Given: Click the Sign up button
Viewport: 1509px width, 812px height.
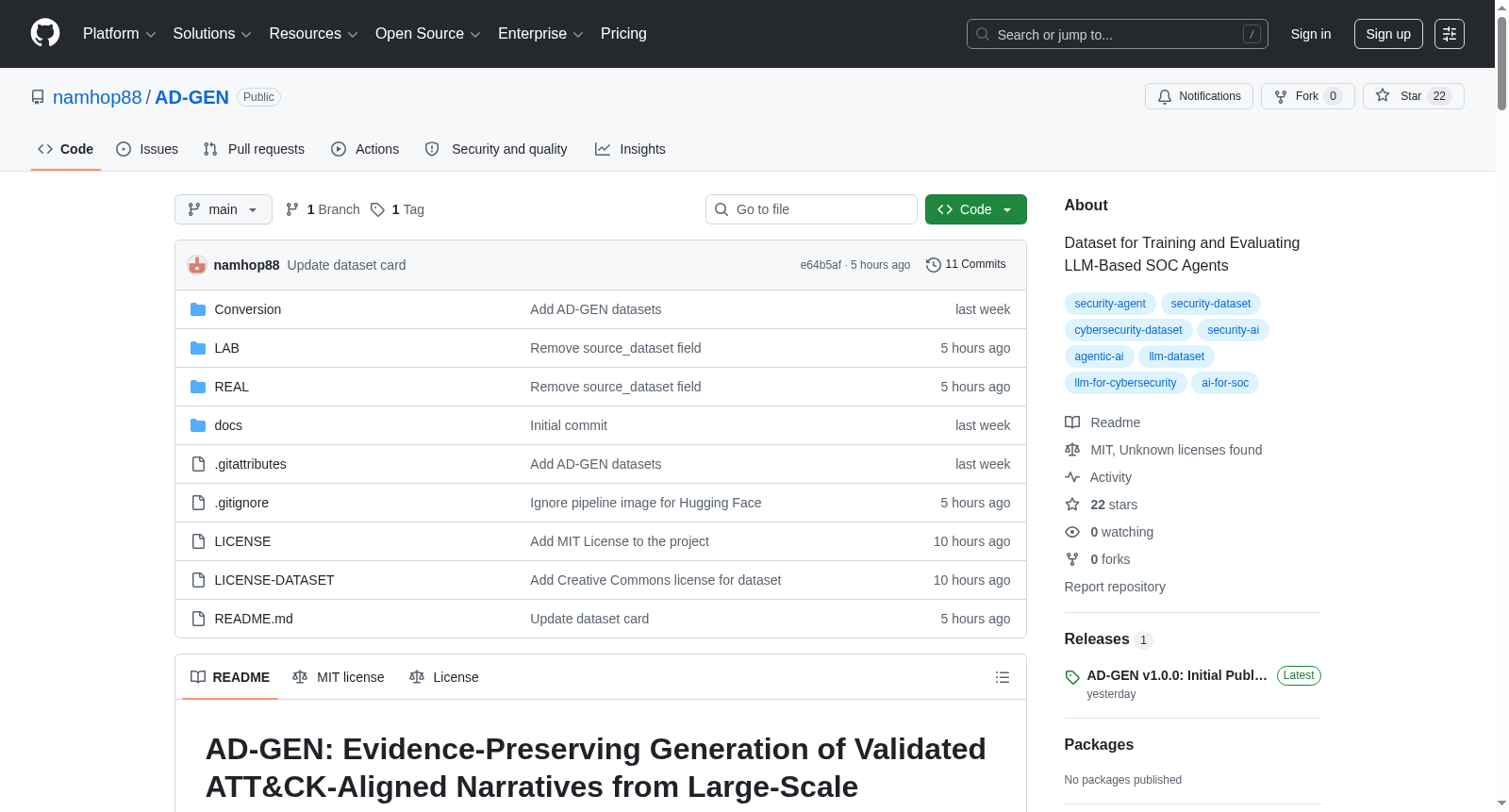Looking at the screenshot, I should [x=1388, y=34].
